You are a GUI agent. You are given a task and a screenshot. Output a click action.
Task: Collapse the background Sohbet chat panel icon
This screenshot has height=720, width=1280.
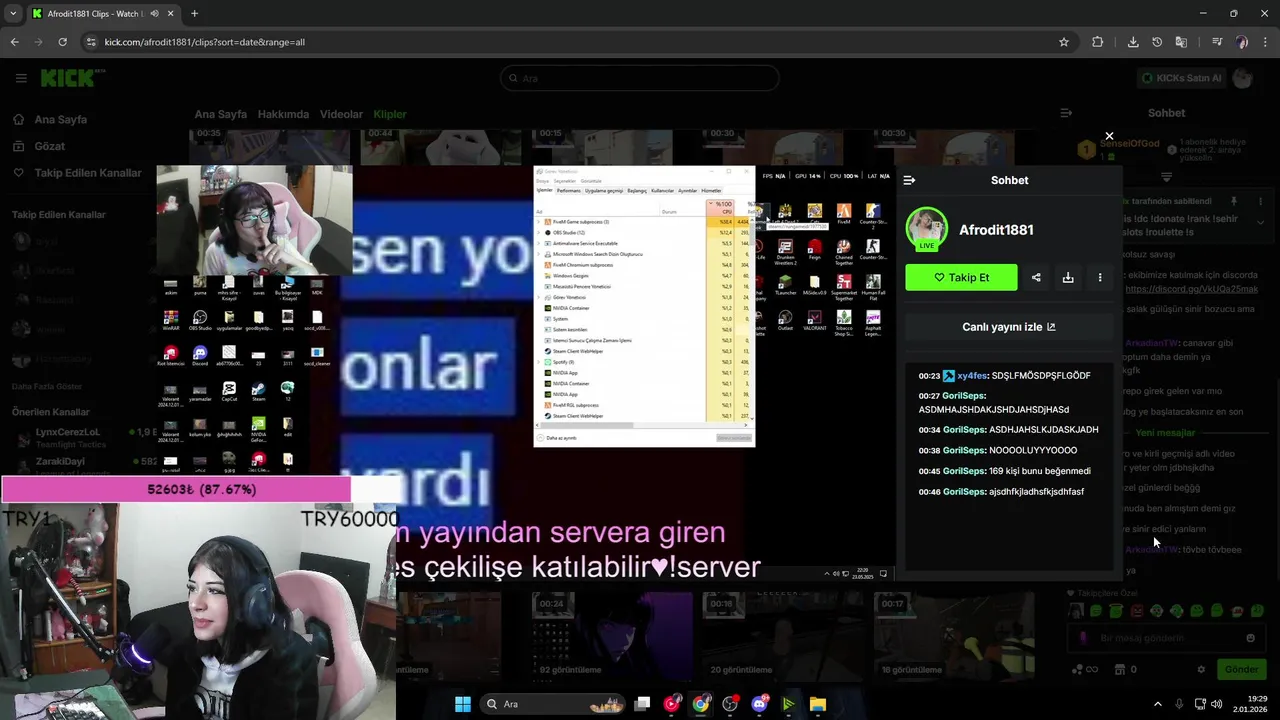pos(1066,113)
